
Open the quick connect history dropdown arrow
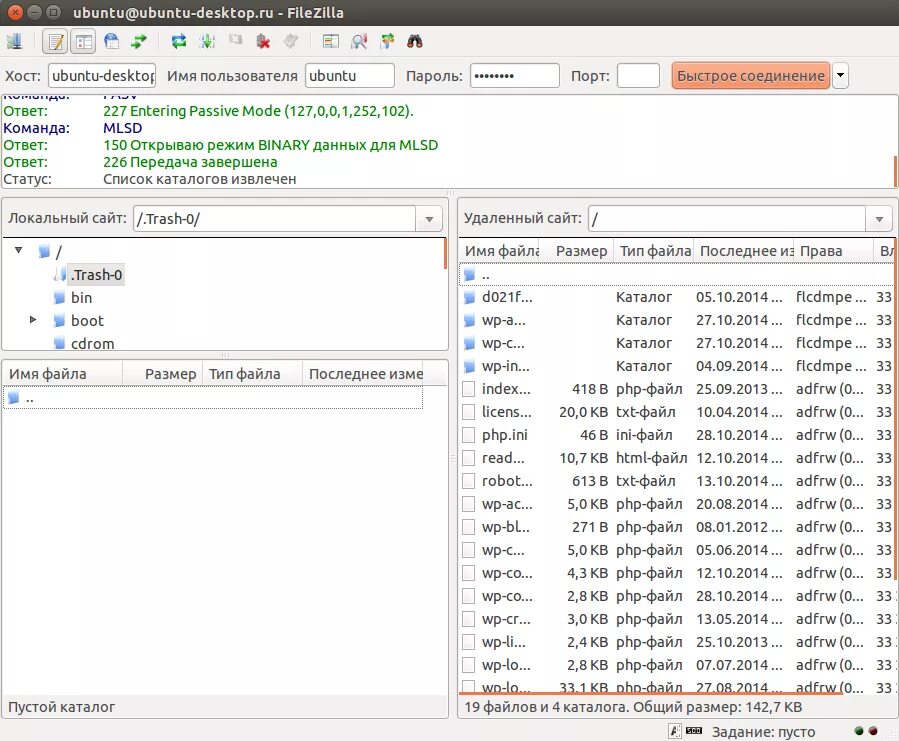(x=840, y=76)
